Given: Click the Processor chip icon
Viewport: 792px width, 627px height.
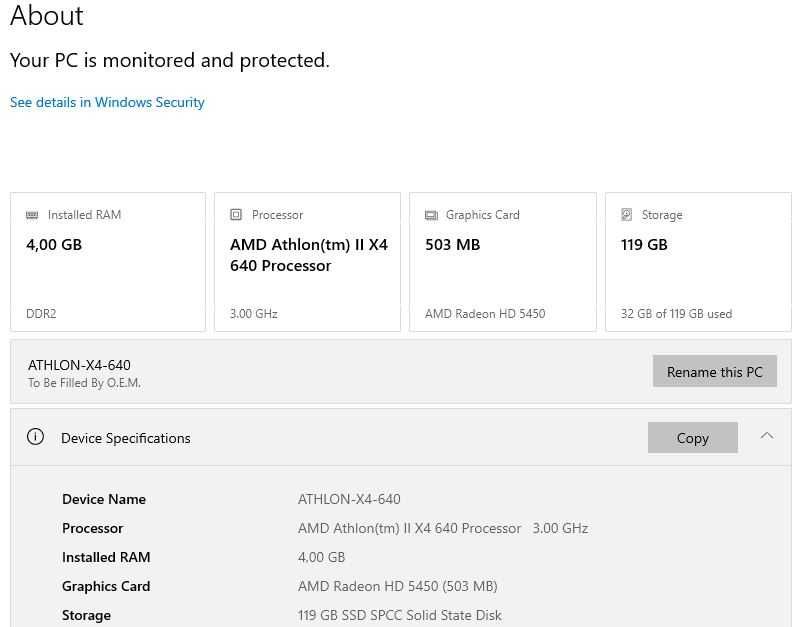Looking at the screenshot, I should tap(236, 215).
